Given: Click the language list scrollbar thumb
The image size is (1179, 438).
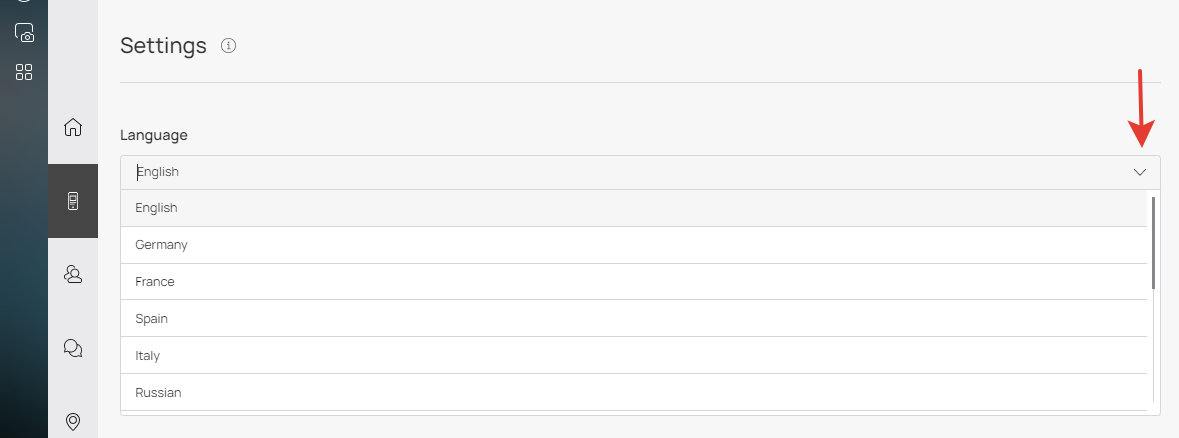Looking at the screenshot, I should (x=1153, y=243).
